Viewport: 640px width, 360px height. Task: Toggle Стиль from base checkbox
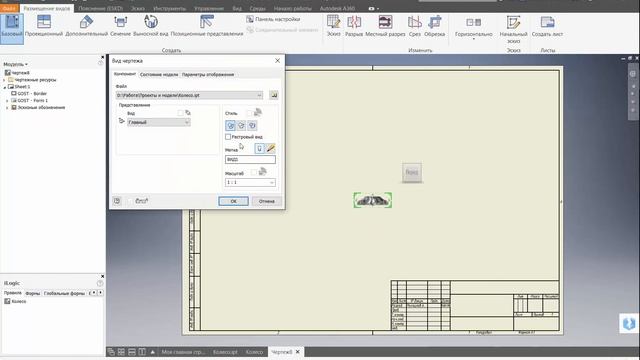249,113
